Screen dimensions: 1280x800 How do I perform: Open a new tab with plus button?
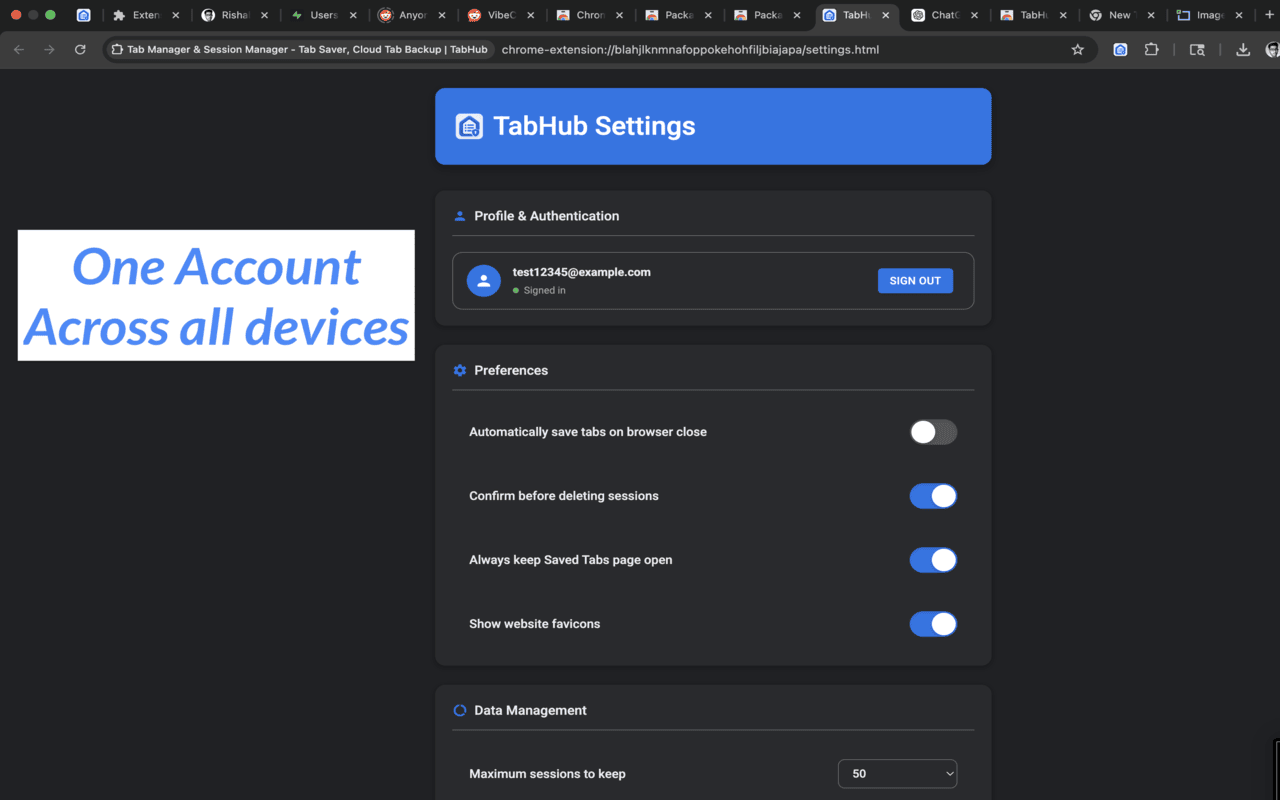click(1269, 15)
